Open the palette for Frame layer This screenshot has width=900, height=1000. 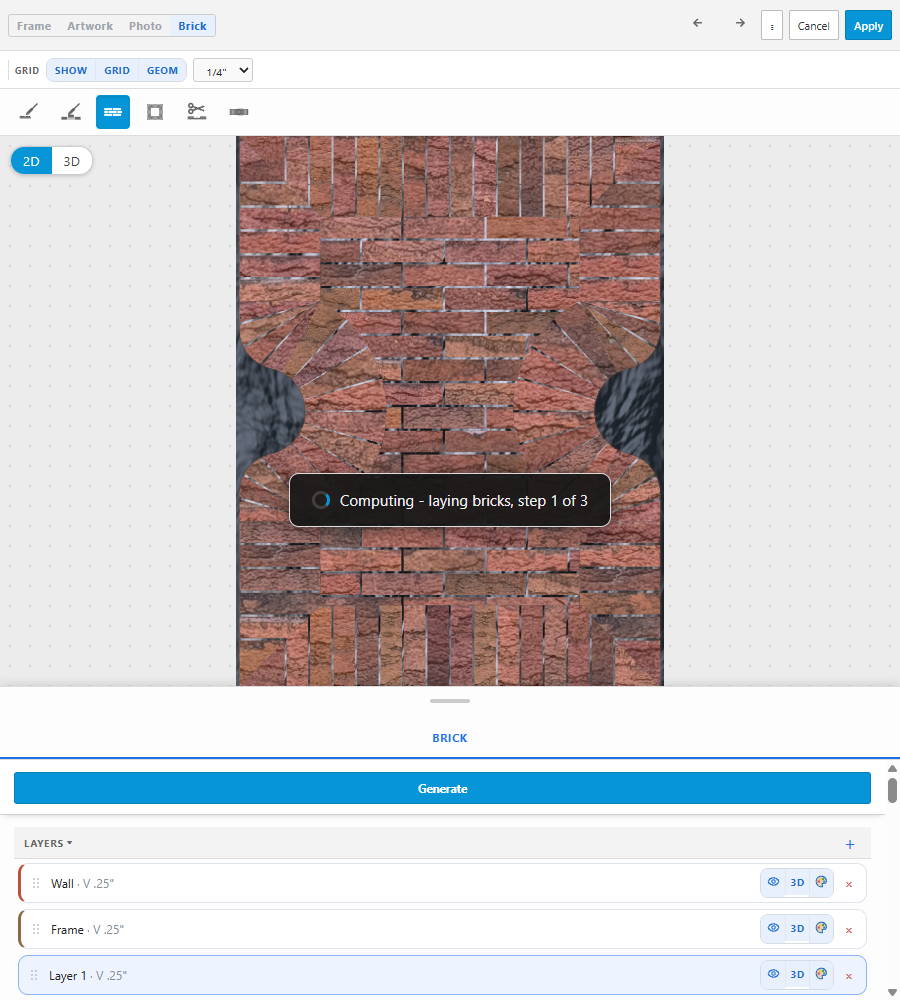click(x=821, y=929)
